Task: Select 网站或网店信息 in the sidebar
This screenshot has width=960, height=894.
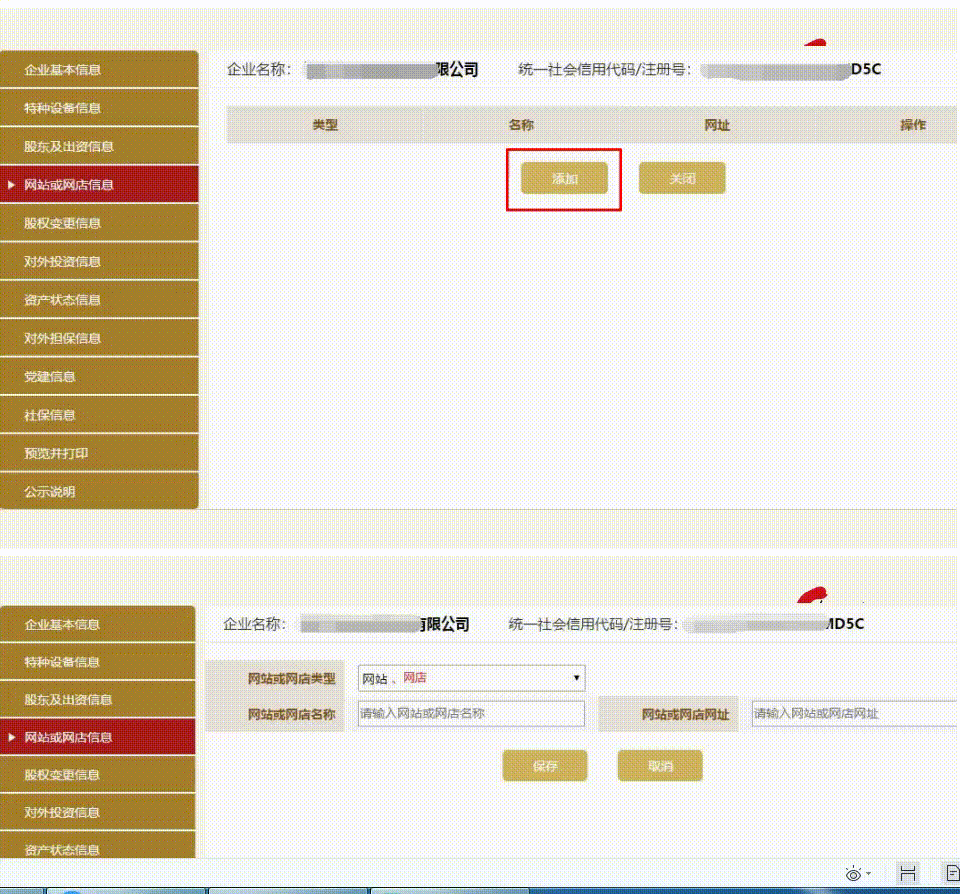Action: [69, 184]
